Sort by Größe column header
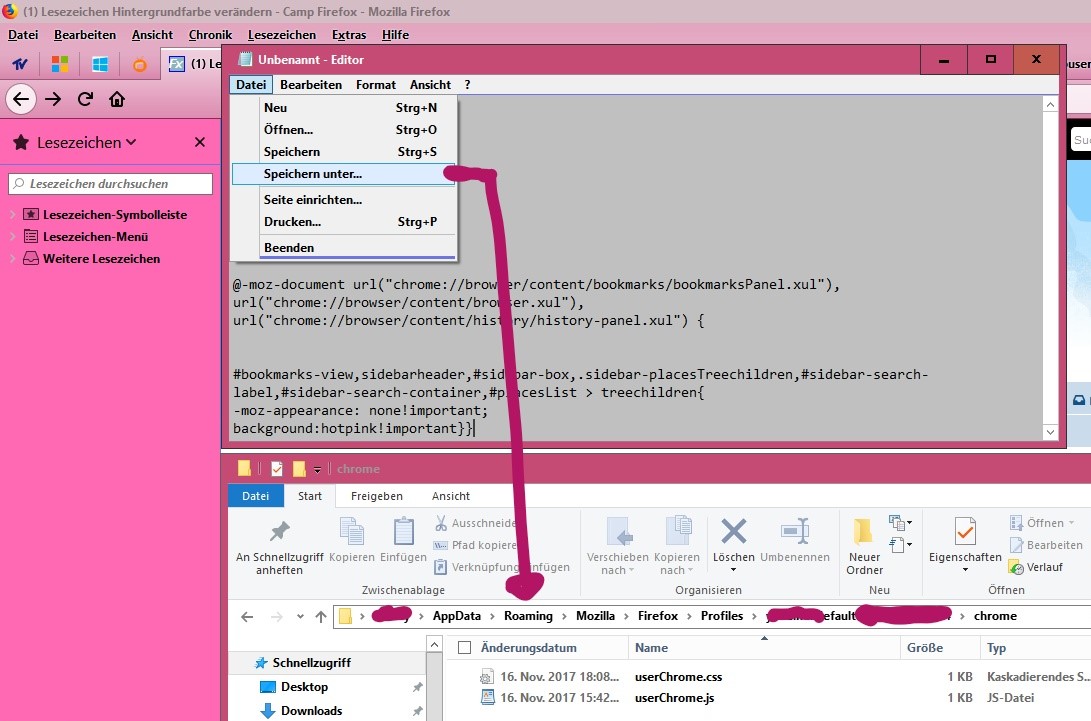The image size is (1091, 721). tap(940, 648)
